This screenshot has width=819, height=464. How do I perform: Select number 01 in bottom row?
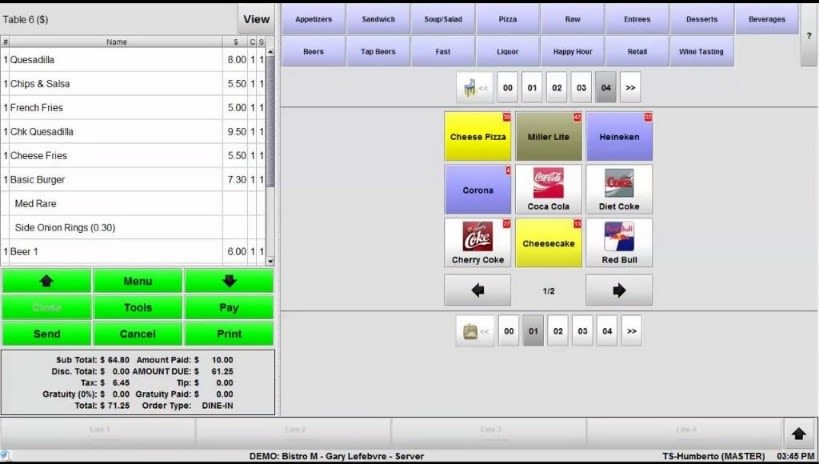tap(533, 330)
